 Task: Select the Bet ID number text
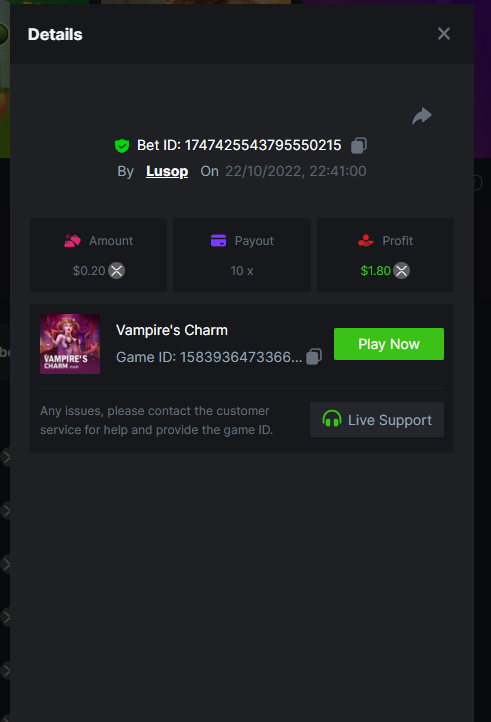click(x=263, y=146)
